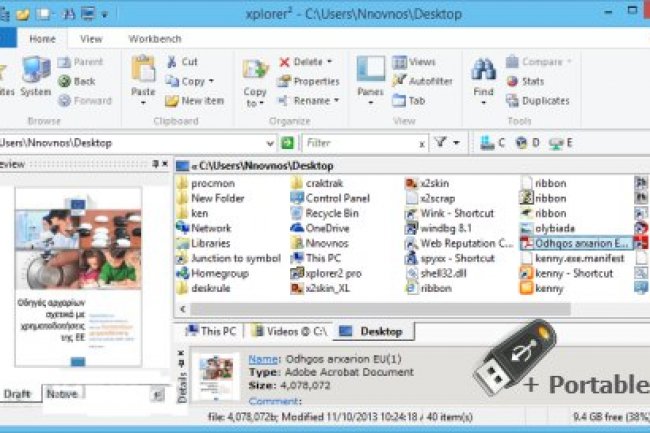
Task: Open the Stats tool
Action: [525, 81]
